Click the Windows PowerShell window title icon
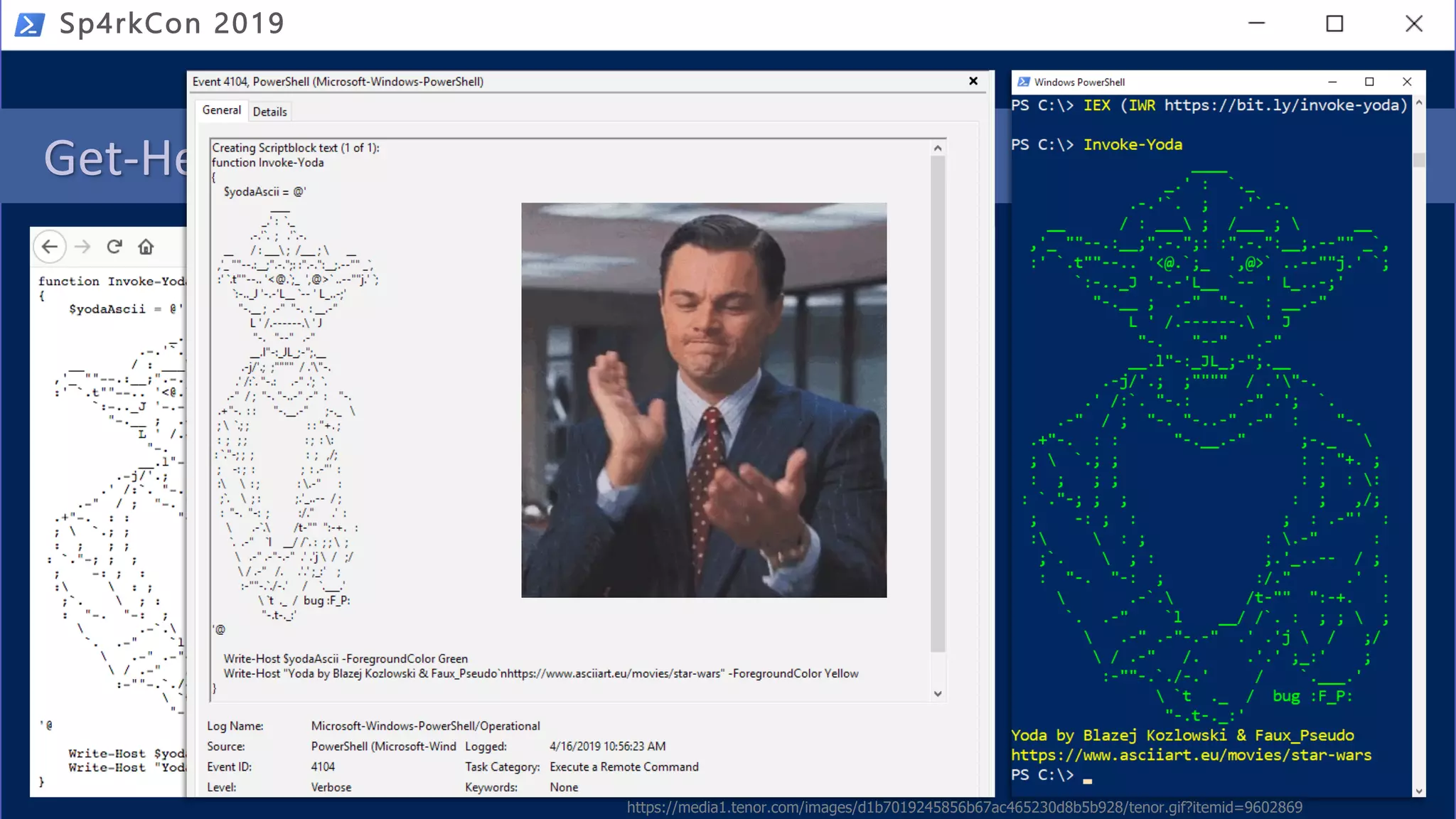The width and height of the screenshot is (1456, 819). (1024, 82)
